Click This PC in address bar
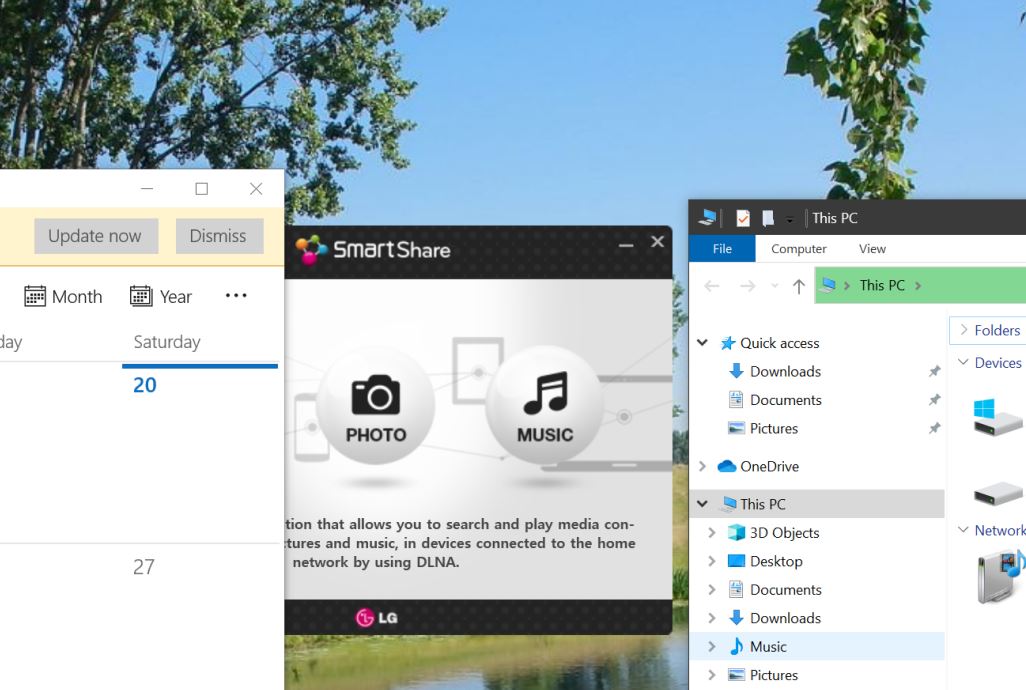 point(882,285)
